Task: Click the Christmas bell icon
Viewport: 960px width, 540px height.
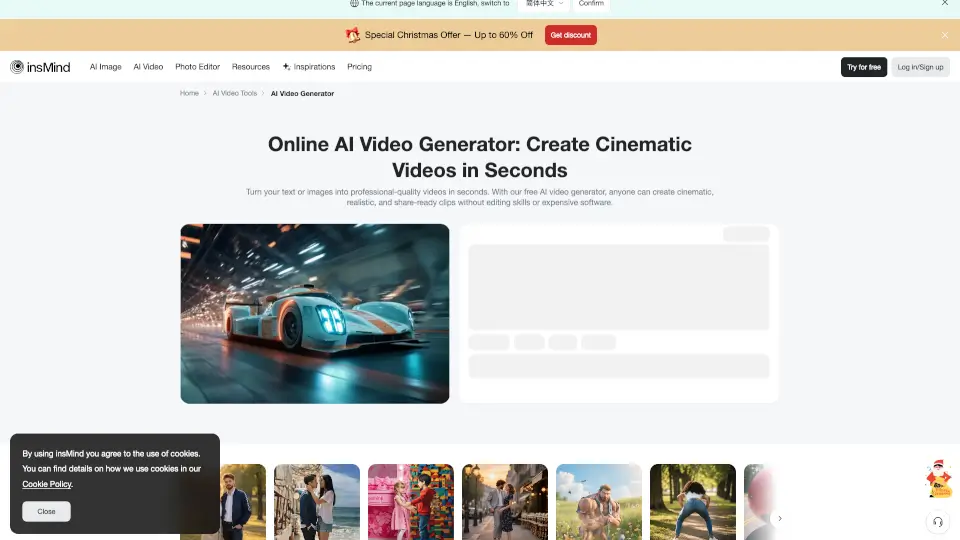Action: (353, 35)
